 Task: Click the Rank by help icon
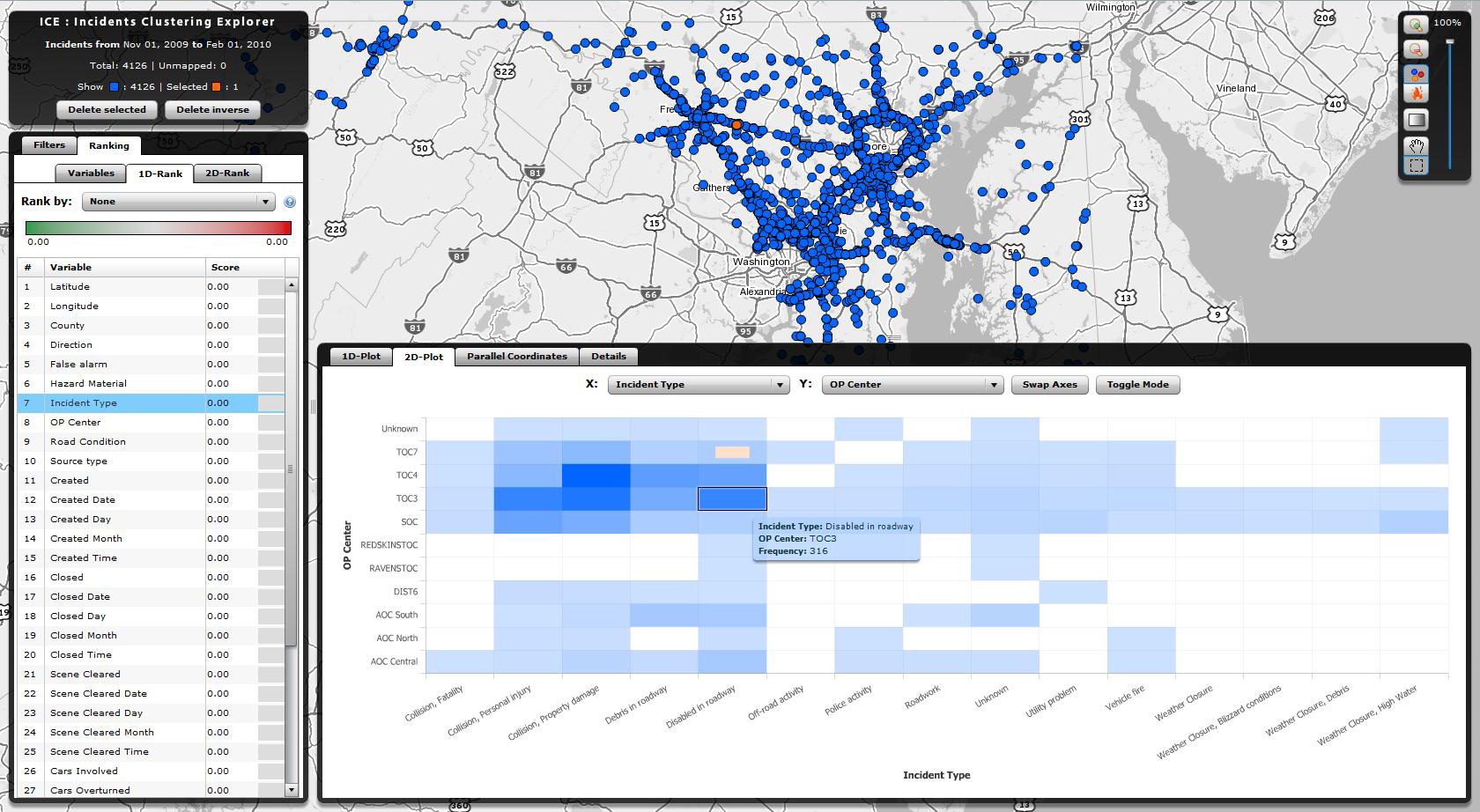290,202
